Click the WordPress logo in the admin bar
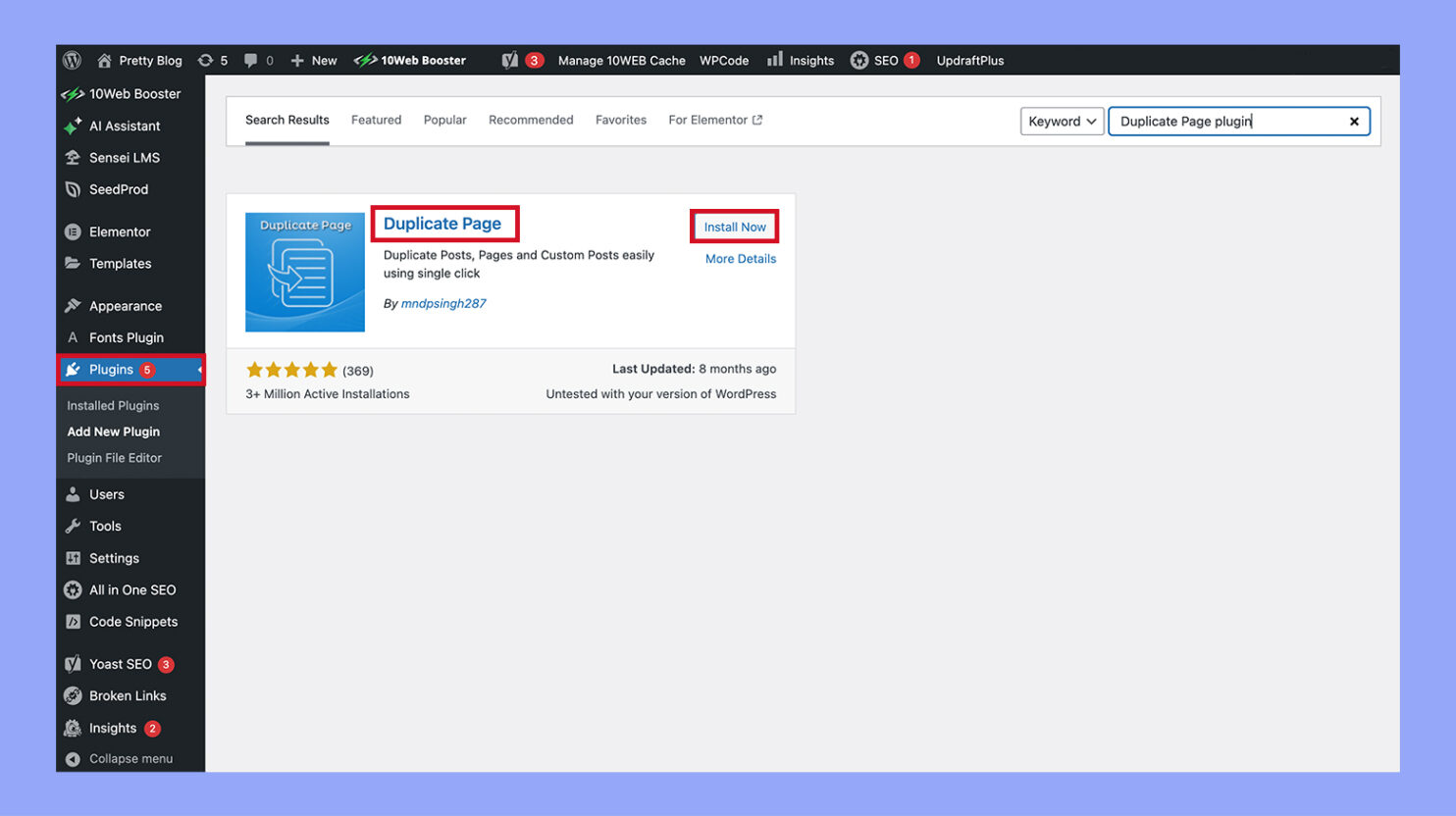This screenshot has width=1456, height=816. (x=71, y=60)
